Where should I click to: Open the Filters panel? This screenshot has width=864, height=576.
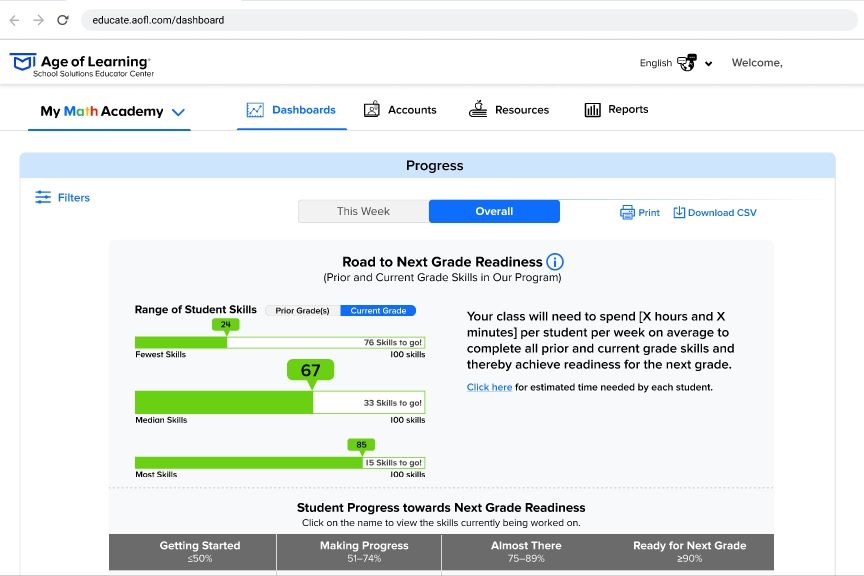coord(62,197)
